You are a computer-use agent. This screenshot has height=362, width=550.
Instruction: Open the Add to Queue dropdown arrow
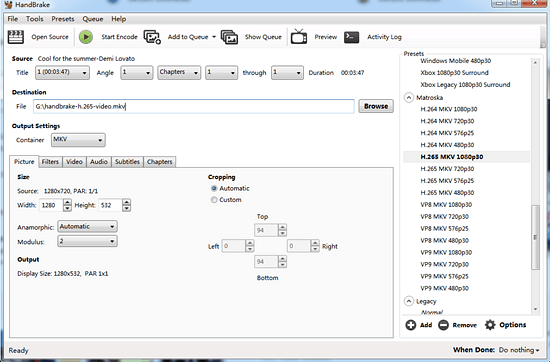point(214,37)
